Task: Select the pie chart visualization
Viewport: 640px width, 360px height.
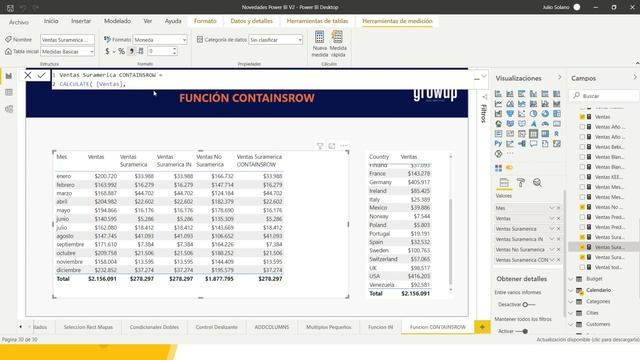Action: (x=533, y=113)
